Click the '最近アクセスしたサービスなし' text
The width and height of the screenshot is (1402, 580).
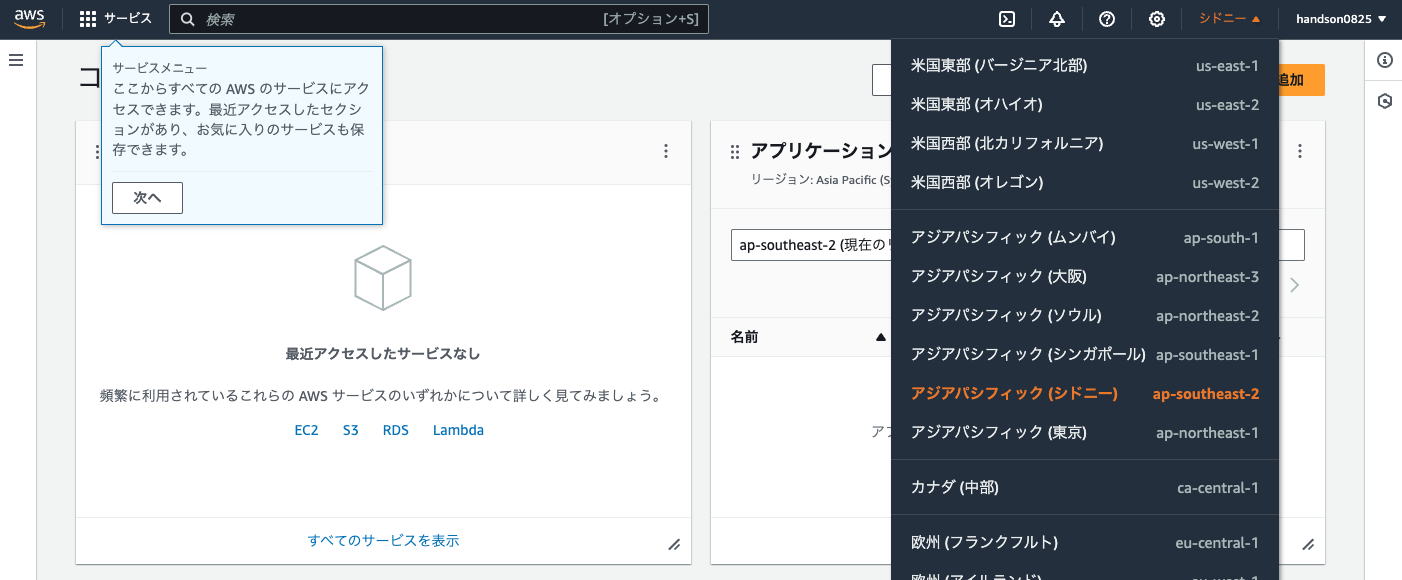pos(383,354)
